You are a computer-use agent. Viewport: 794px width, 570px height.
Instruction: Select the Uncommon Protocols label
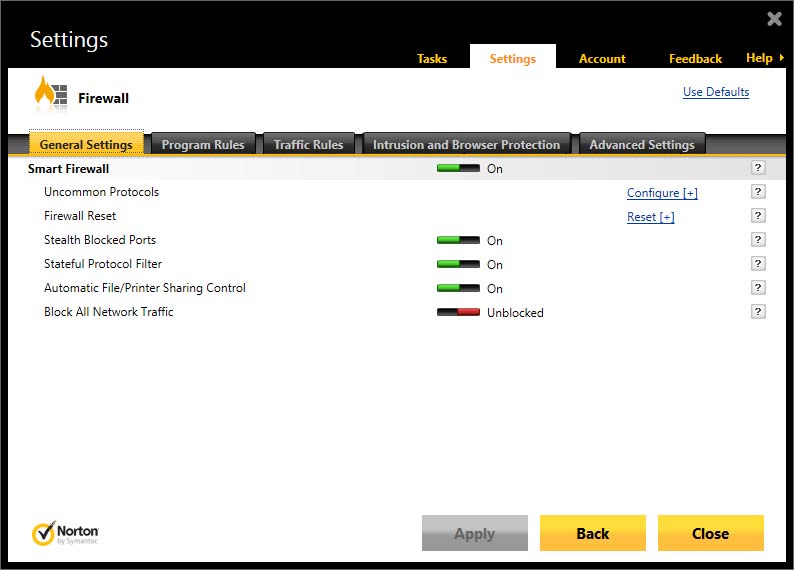101,192
